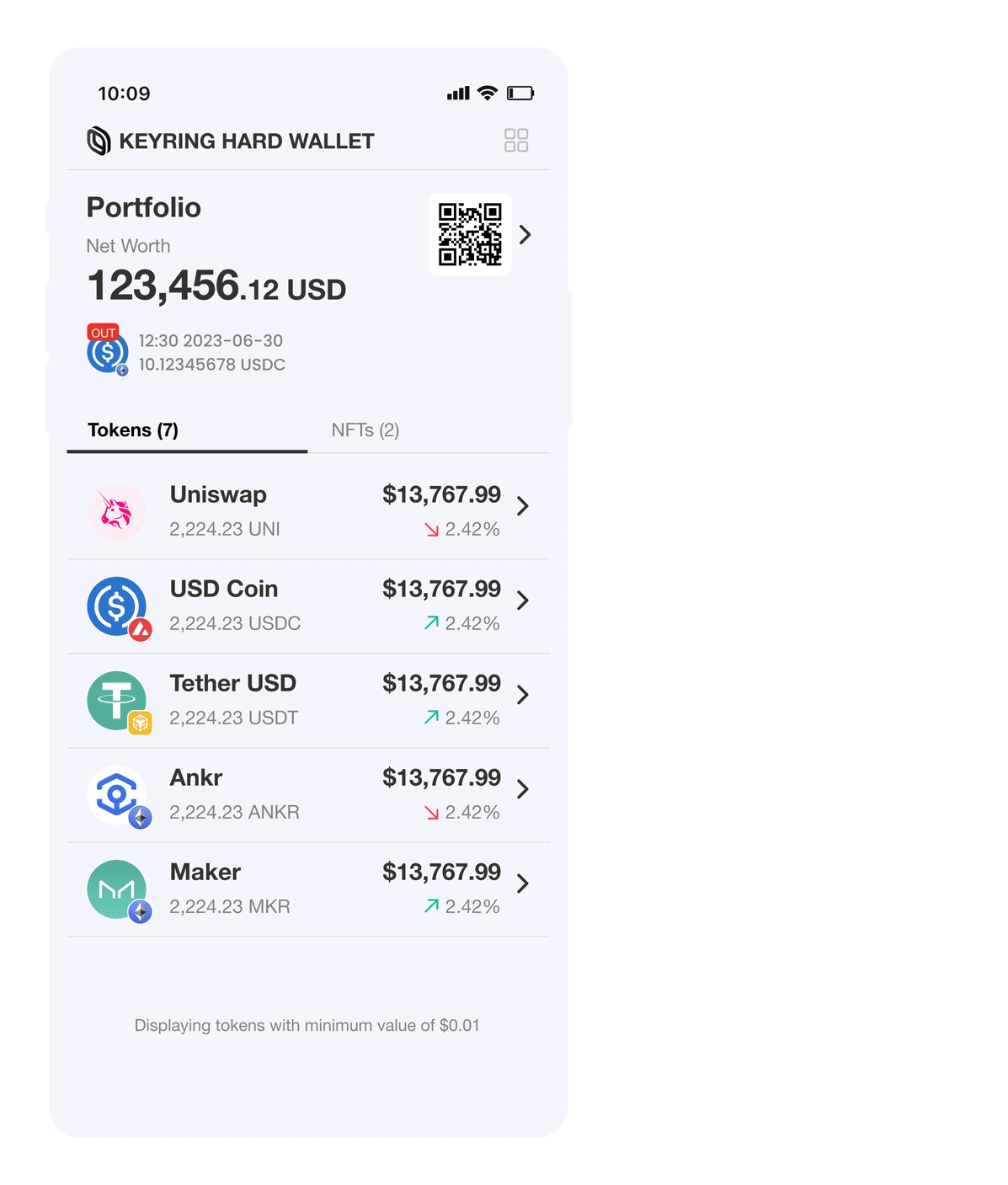Switch to the Tokens (7) tab
Image resolution: width=1008 pixels, height=1185 pixels.
133,430
